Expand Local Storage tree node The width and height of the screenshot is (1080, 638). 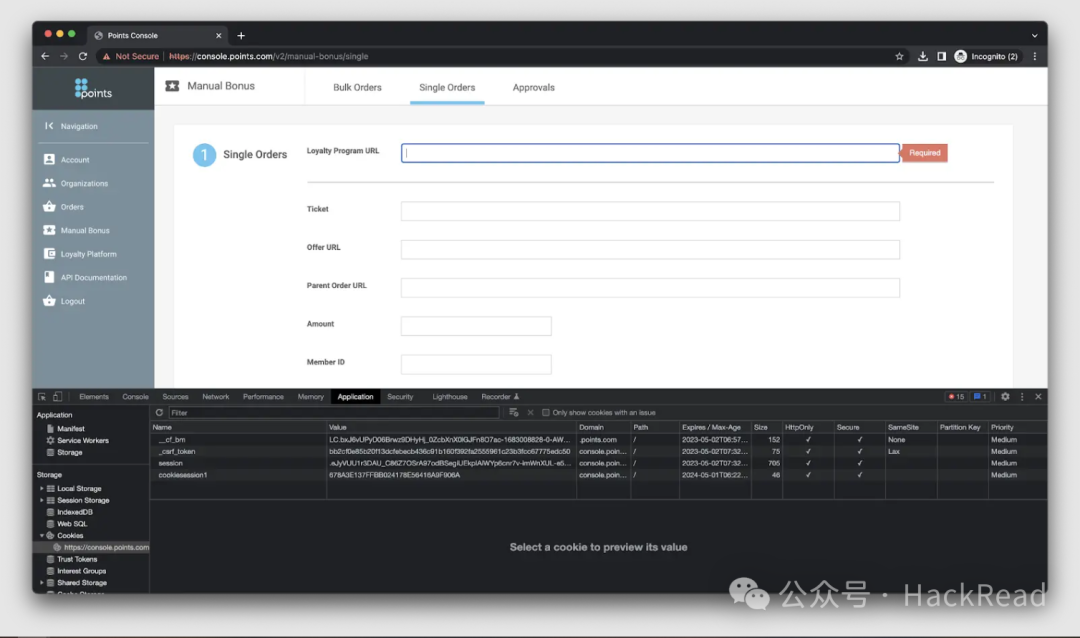click(41, 488)
